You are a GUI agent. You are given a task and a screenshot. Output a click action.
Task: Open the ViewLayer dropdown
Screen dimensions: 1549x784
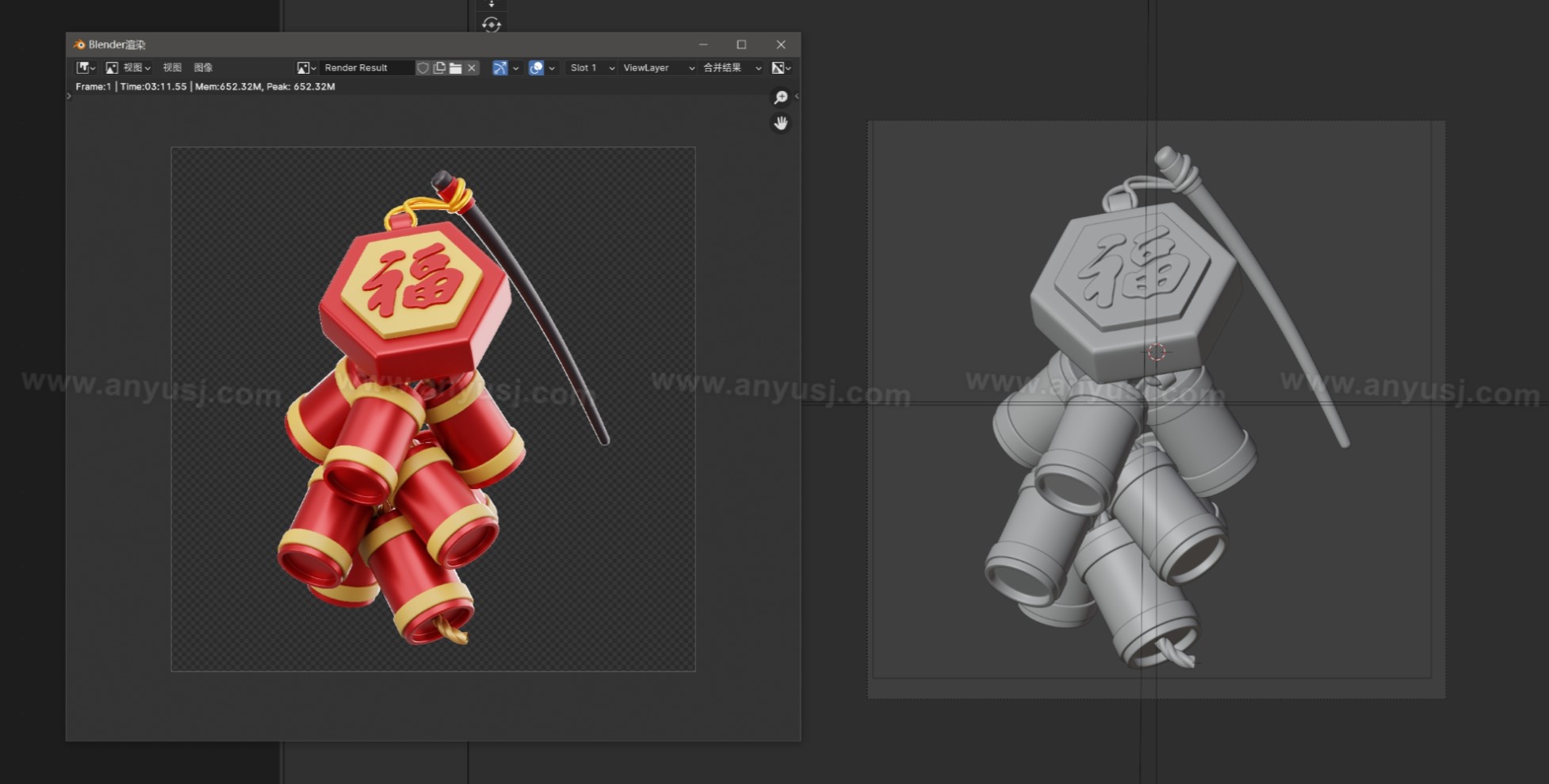click(658, 68)
